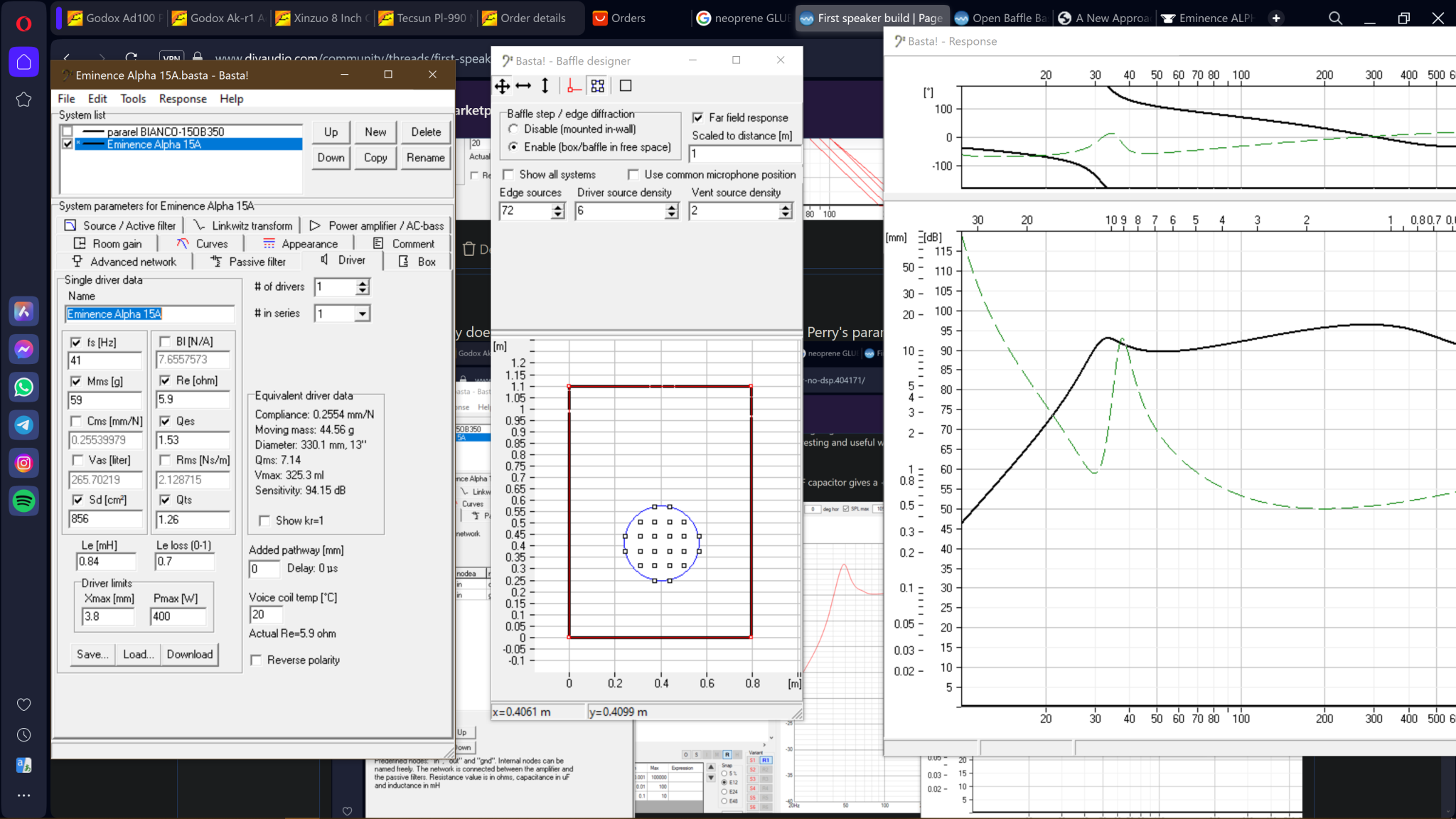Switch to the Box tab
The width and height of the screenshot is (1456, 819).
click(418, 262)
